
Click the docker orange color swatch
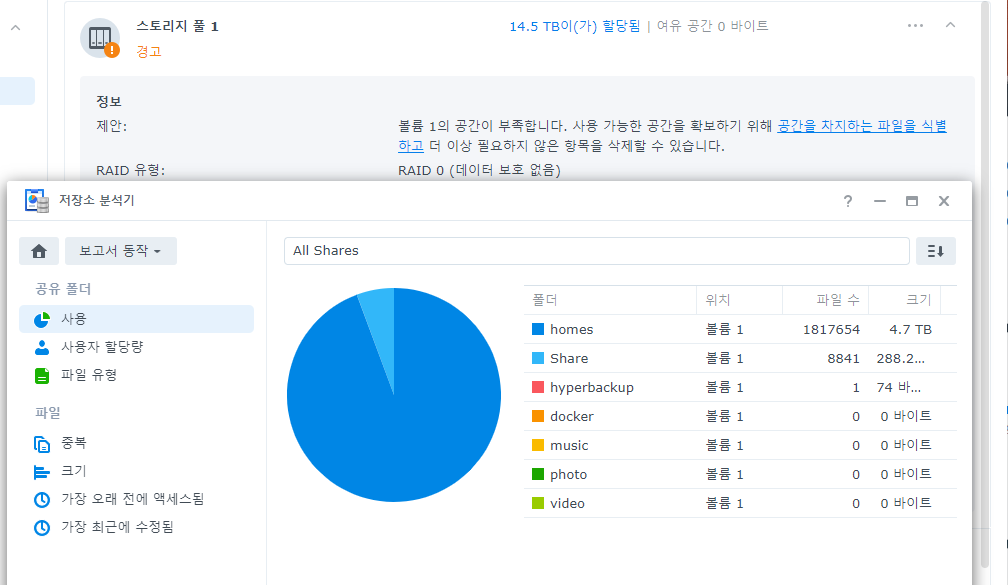[x=538, y=416]
